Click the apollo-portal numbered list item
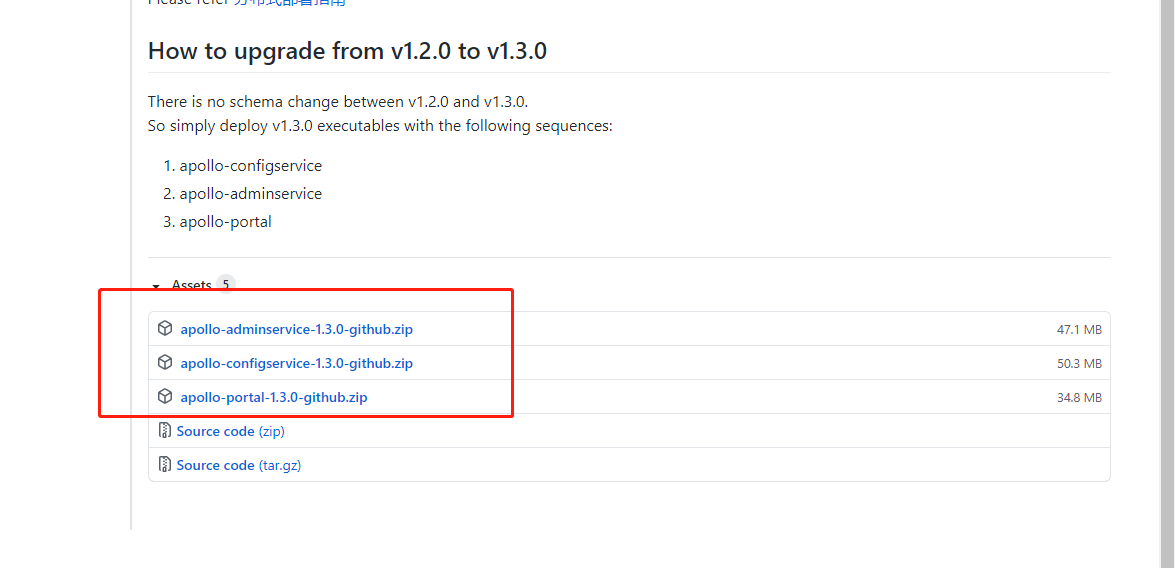Screen dimensions: 1175x568 click(225, 221)
